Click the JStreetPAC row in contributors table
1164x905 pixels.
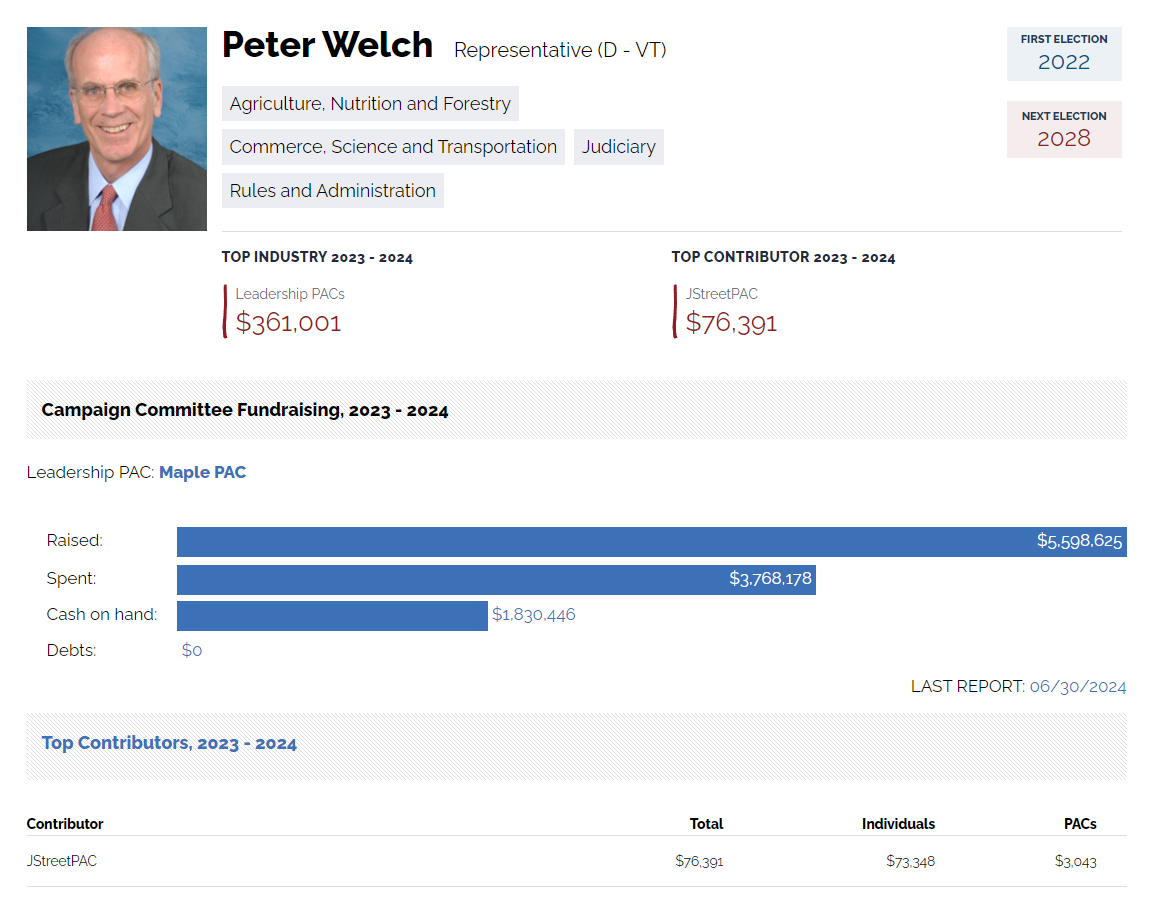62,861
